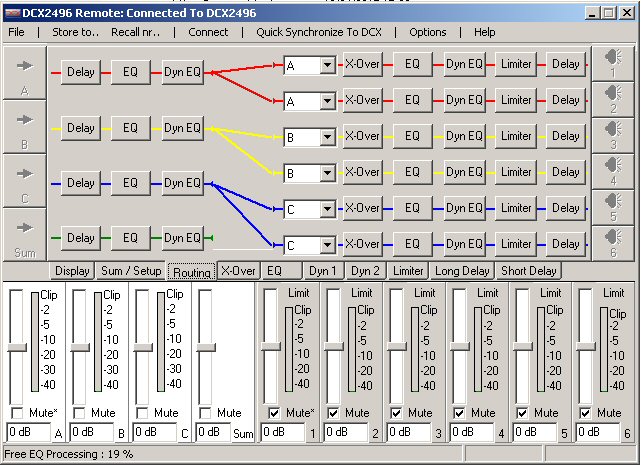This screenshot has width=641, height=465.
Task: Open source dropdown for output 1
Action: pyautogui.click(x=327, y=65)
